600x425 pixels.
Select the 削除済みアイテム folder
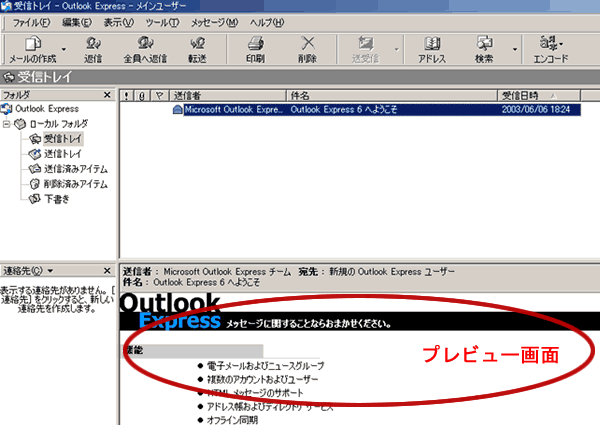[76, 184]
